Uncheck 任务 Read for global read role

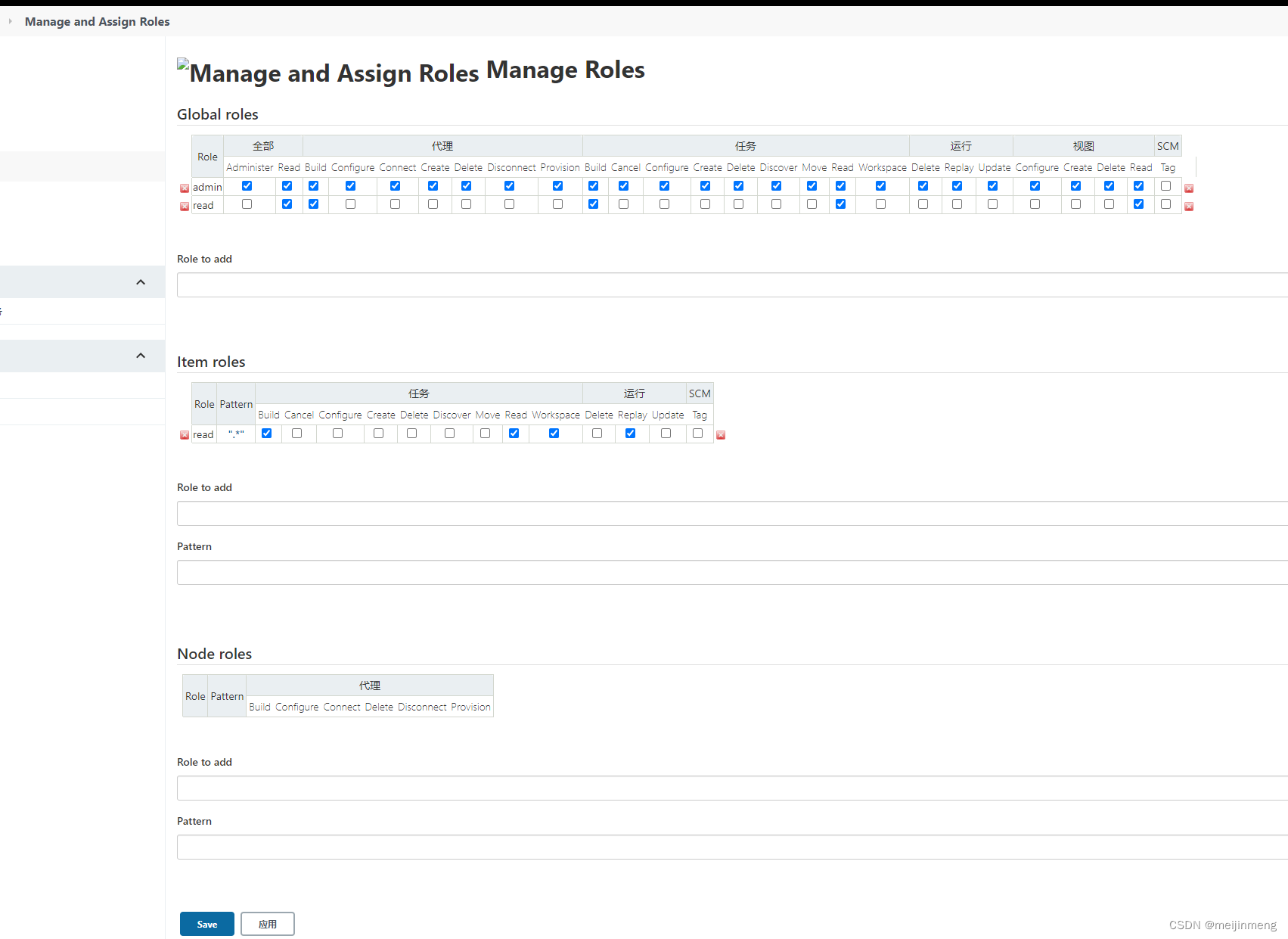click(840, 204)
